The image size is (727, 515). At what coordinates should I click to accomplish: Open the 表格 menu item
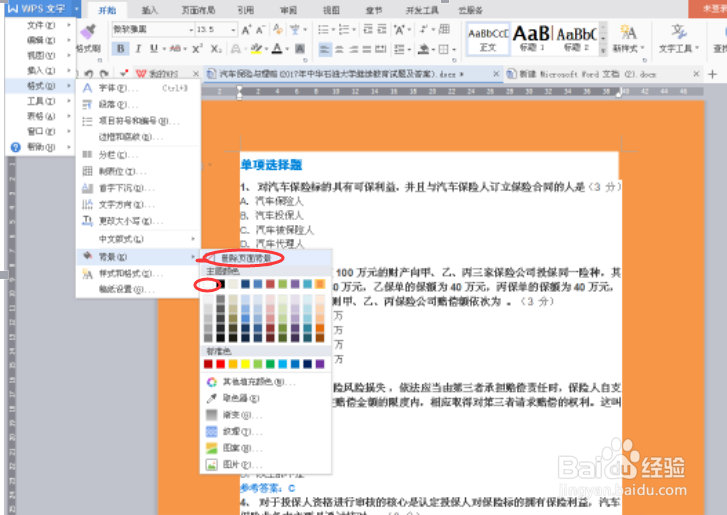[x=41, y=116]
